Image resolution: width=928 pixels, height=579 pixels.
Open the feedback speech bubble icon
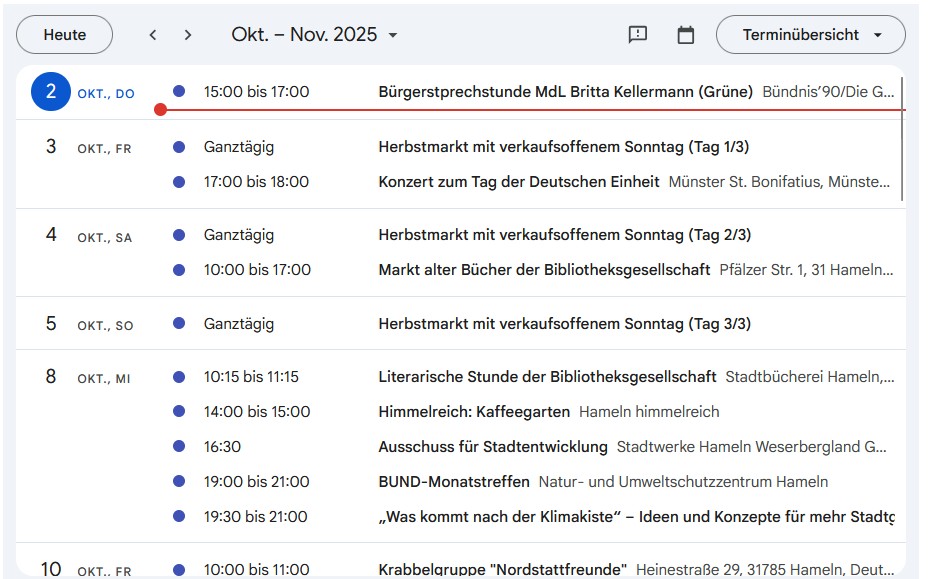[637, 35]
